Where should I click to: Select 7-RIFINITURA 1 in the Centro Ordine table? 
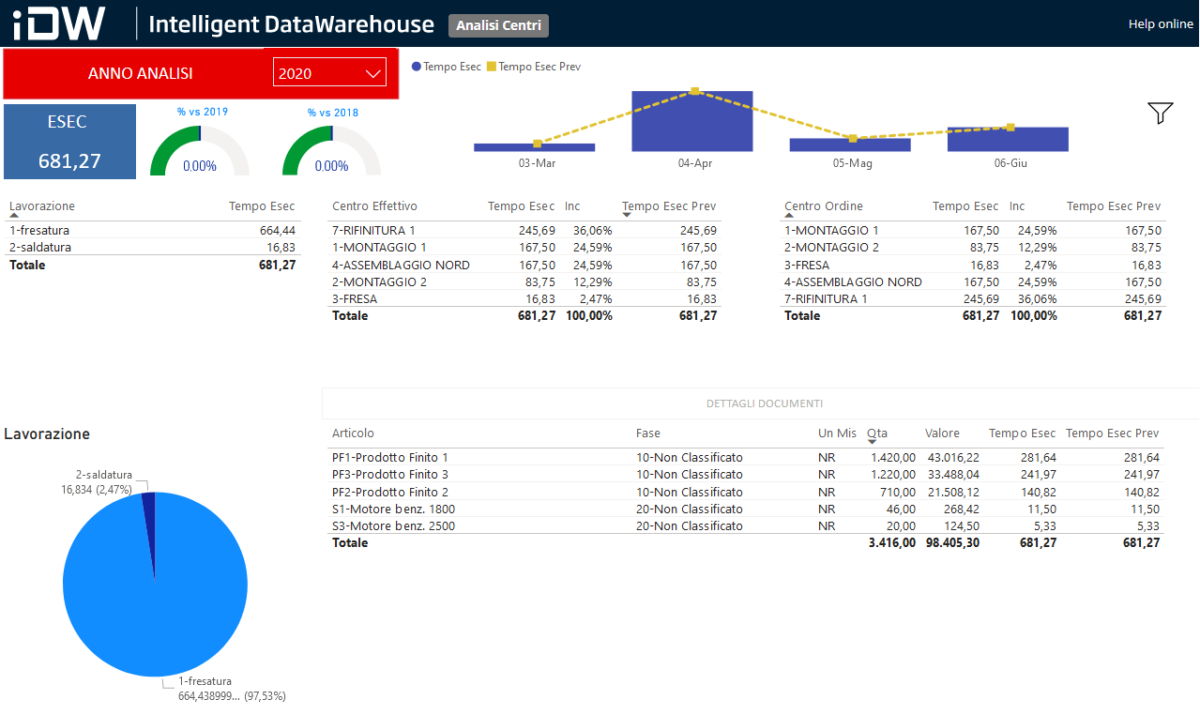[x=973, y=299]
